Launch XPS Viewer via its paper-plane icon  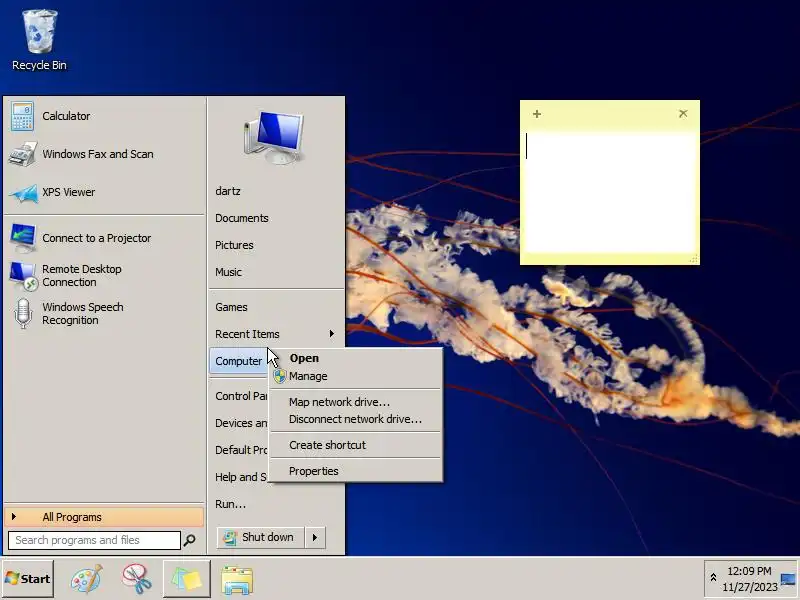[x=23, y=193]
